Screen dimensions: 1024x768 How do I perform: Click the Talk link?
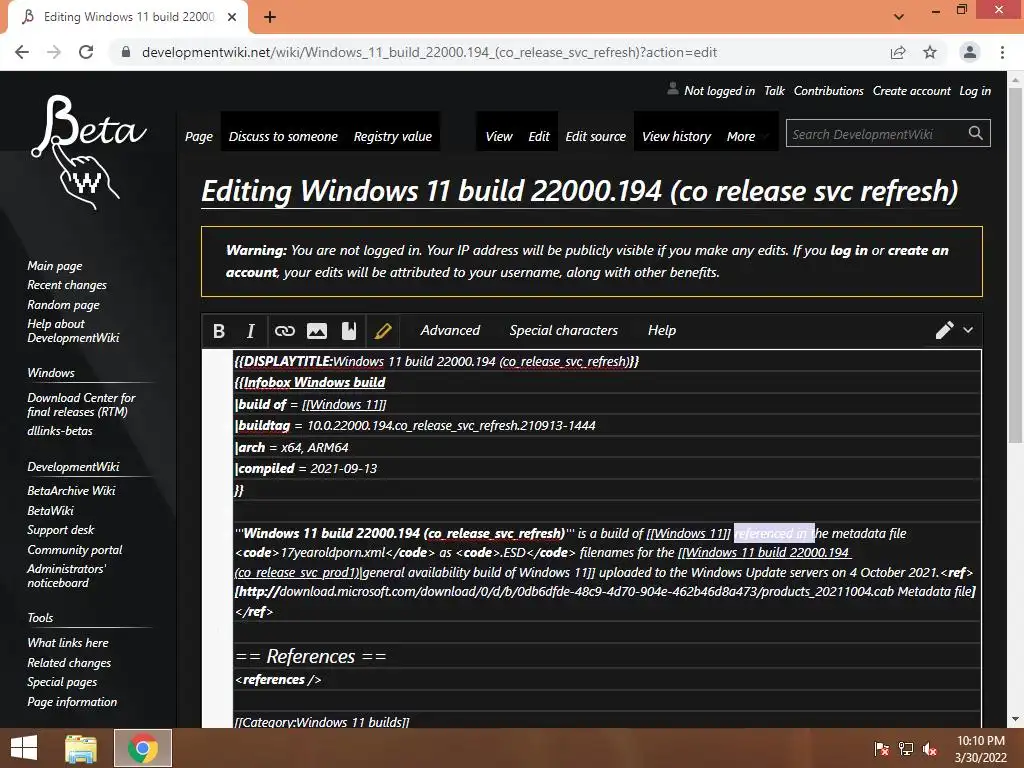click(775, 91)
